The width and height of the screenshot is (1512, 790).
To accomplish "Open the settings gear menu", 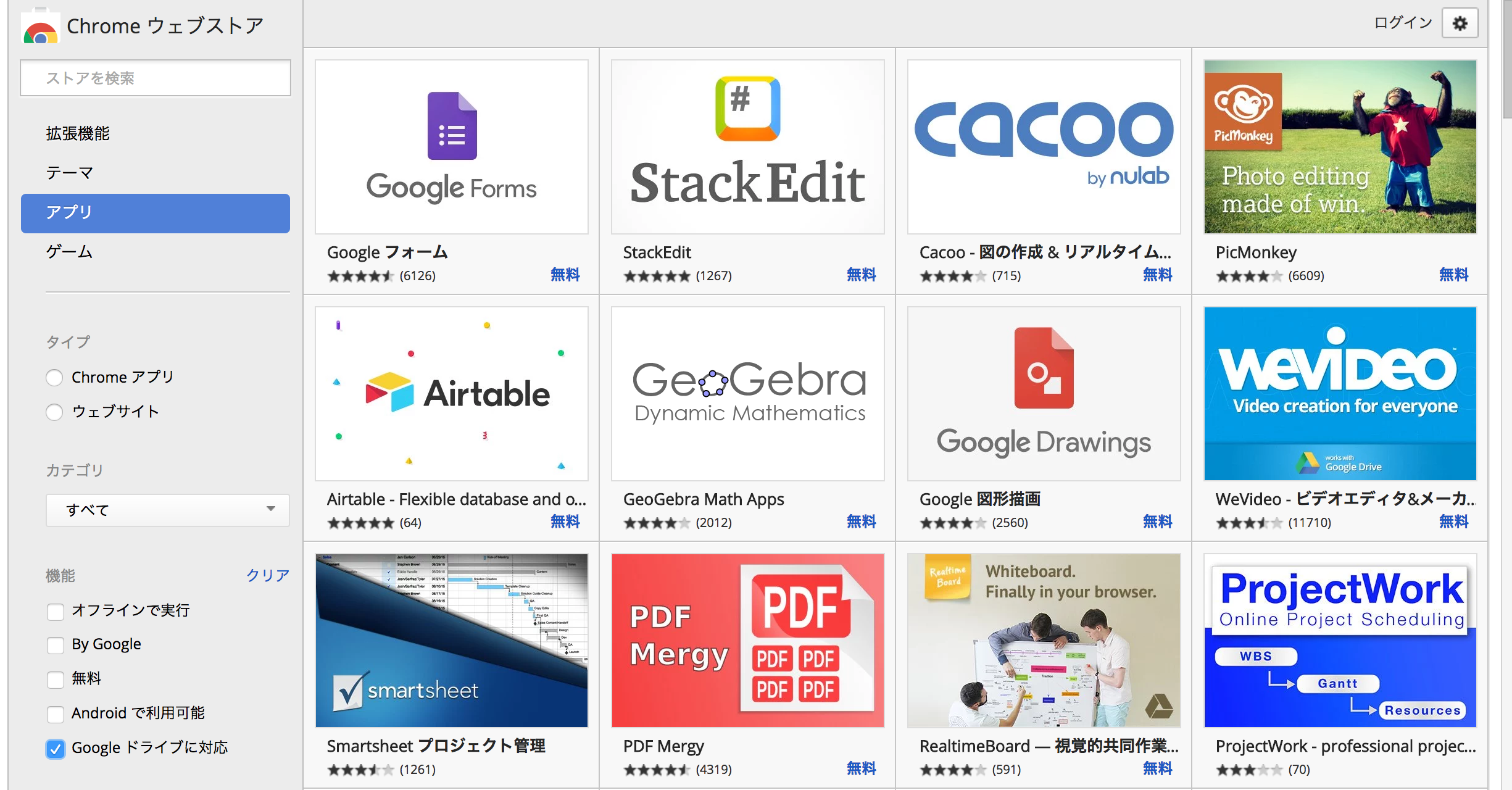I will click(x=1460, y=23).
